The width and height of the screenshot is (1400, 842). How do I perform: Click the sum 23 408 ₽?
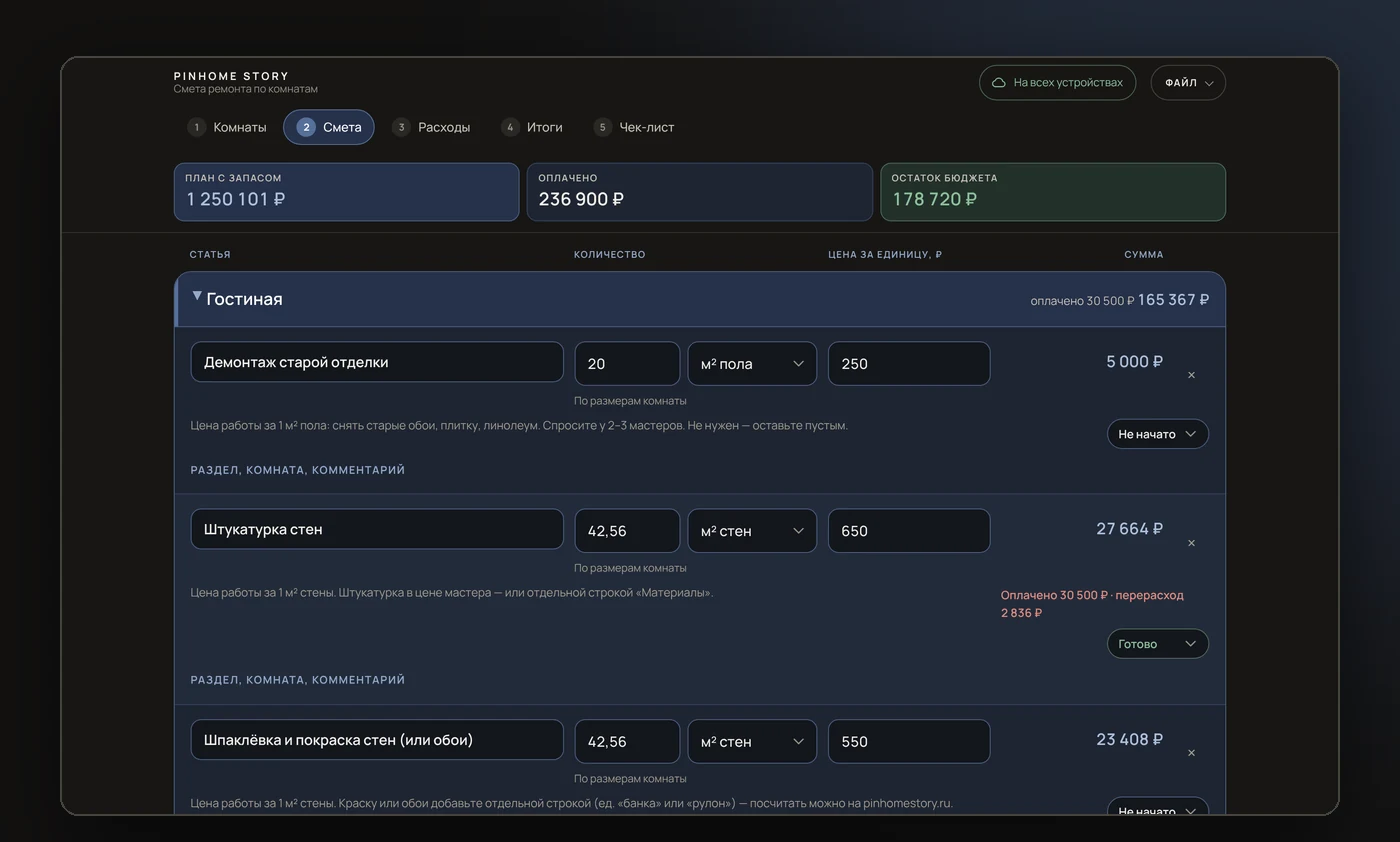pyautogui.click(x=1129, y=740)
